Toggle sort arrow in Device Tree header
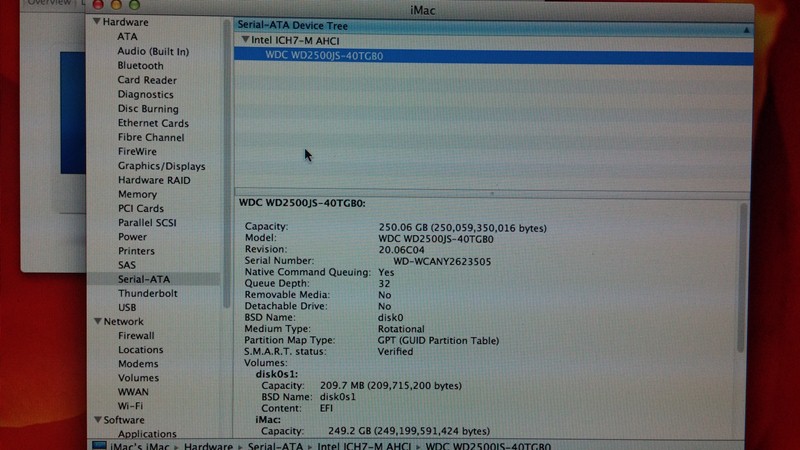This screenshot has height=450, width=800. [746, 30]
